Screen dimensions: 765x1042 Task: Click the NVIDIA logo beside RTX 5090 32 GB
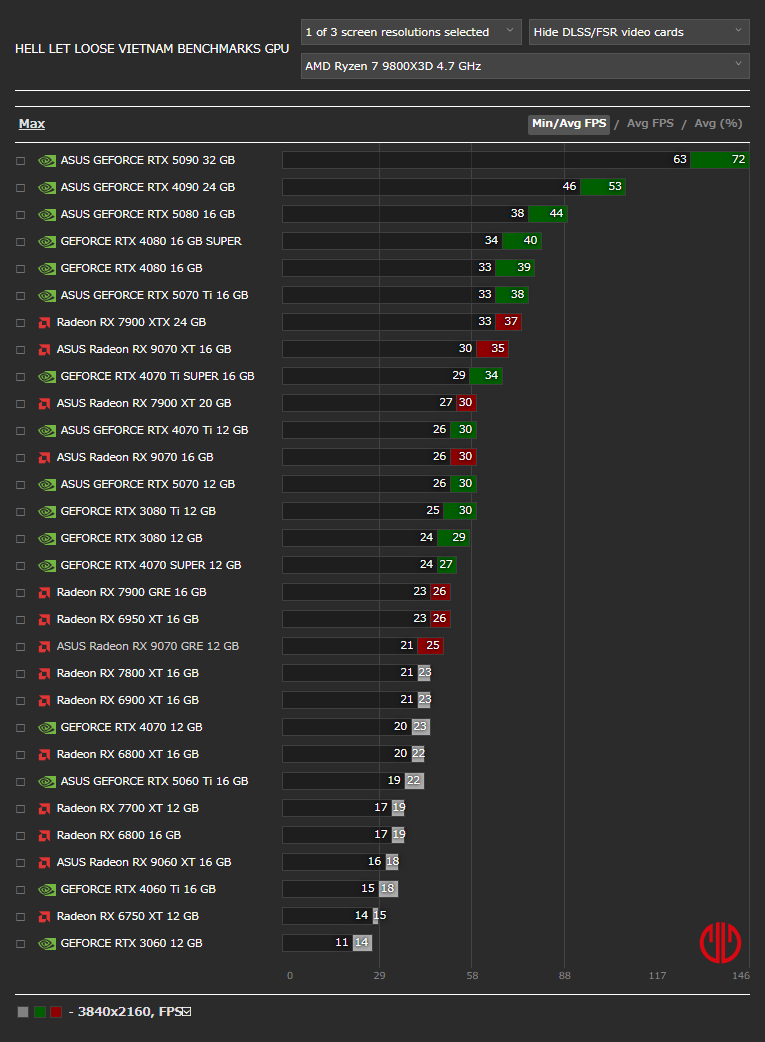pyautogui.click(x=47, y=161)
